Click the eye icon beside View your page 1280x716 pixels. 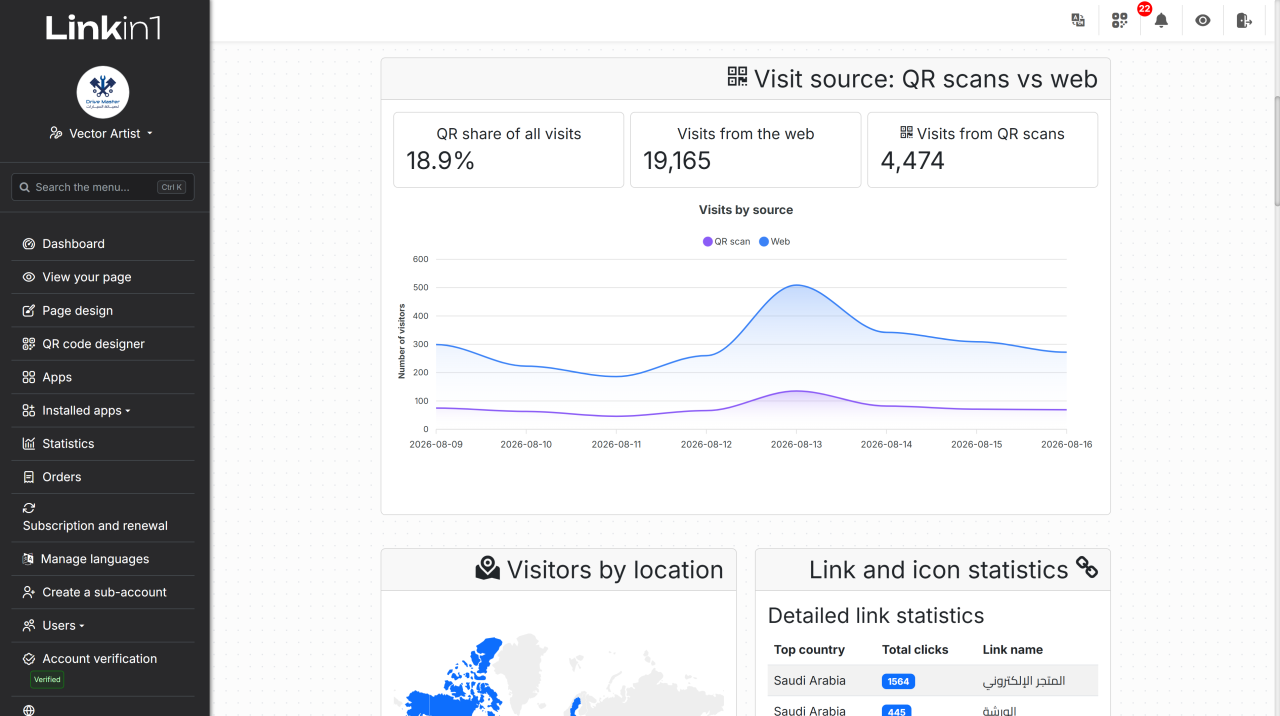tap(29, 277)
